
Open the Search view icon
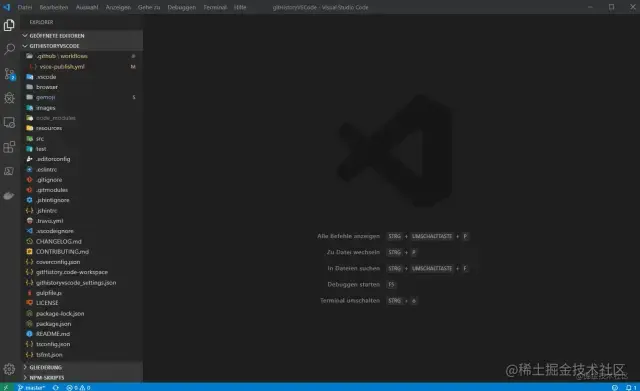pos(9,49)
